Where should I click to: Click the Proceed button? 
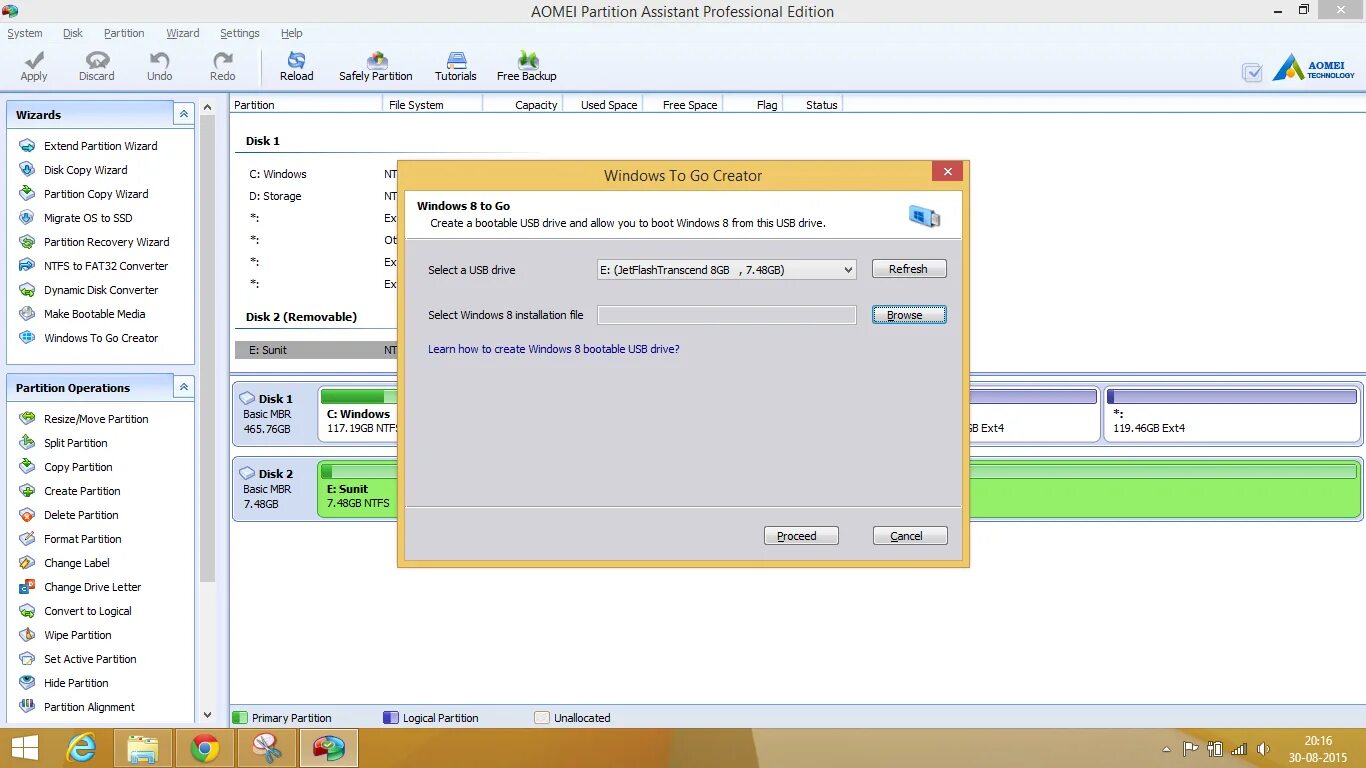801,536
